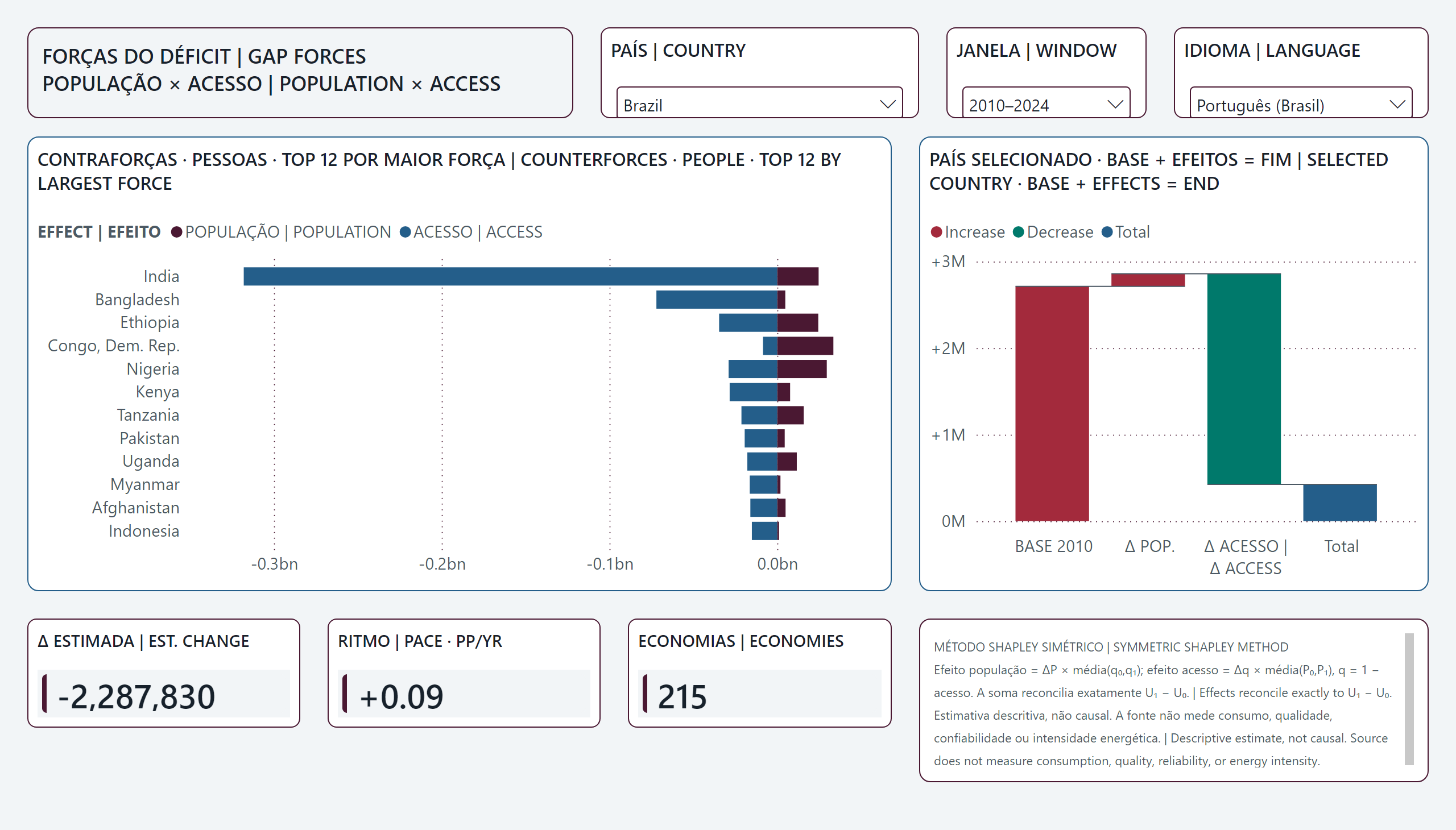1456x830 pixels.
Task: Click Myanmar's blue access bar
Action: coord(764,484)
